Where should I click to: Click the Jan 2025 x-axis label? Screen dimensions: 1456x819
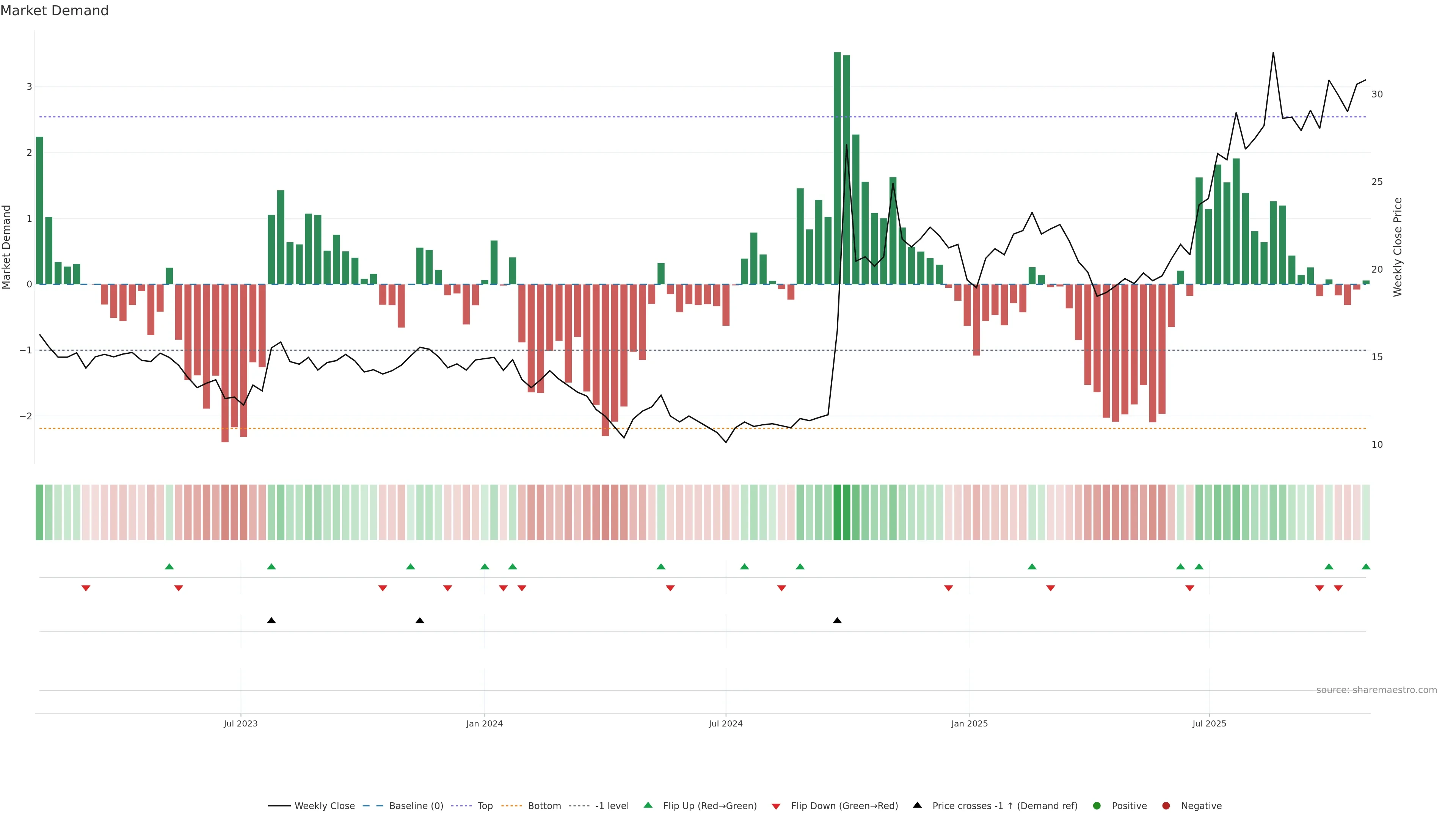pyautogui.click(x=970, y=723)
